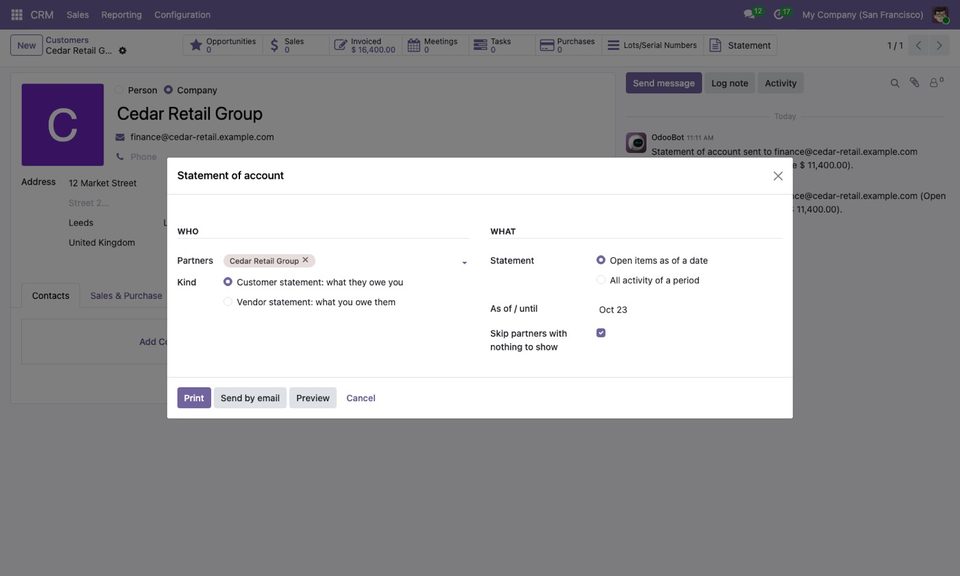Open the Purchases credit card stat button
Image resolution: width=960 pixels, height=576 pixels.
tap(568, 45)
